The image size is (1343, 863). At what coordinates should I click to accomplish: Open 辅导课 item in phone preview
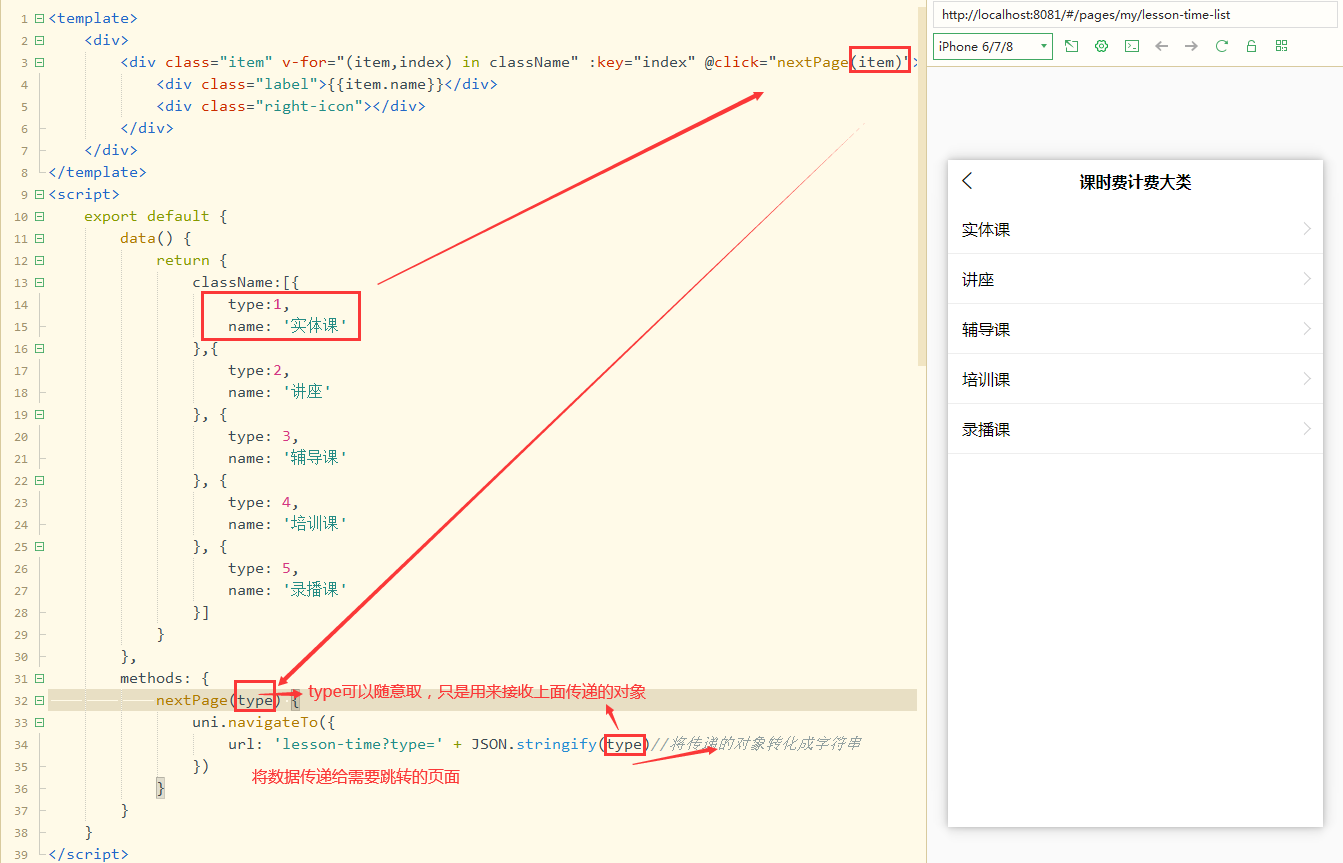[x=1135, y=329]
